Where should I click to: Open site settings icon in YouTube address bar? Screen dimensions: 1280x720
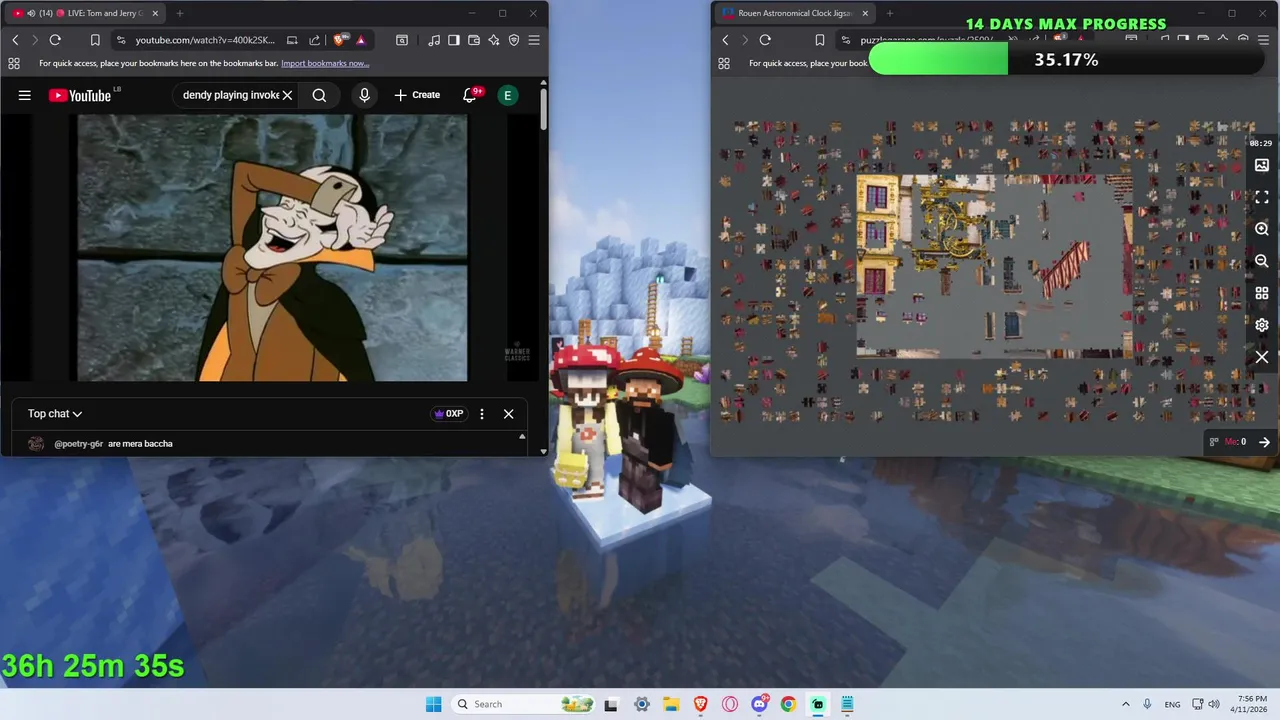pyautogui.click(x=121, y=40)
